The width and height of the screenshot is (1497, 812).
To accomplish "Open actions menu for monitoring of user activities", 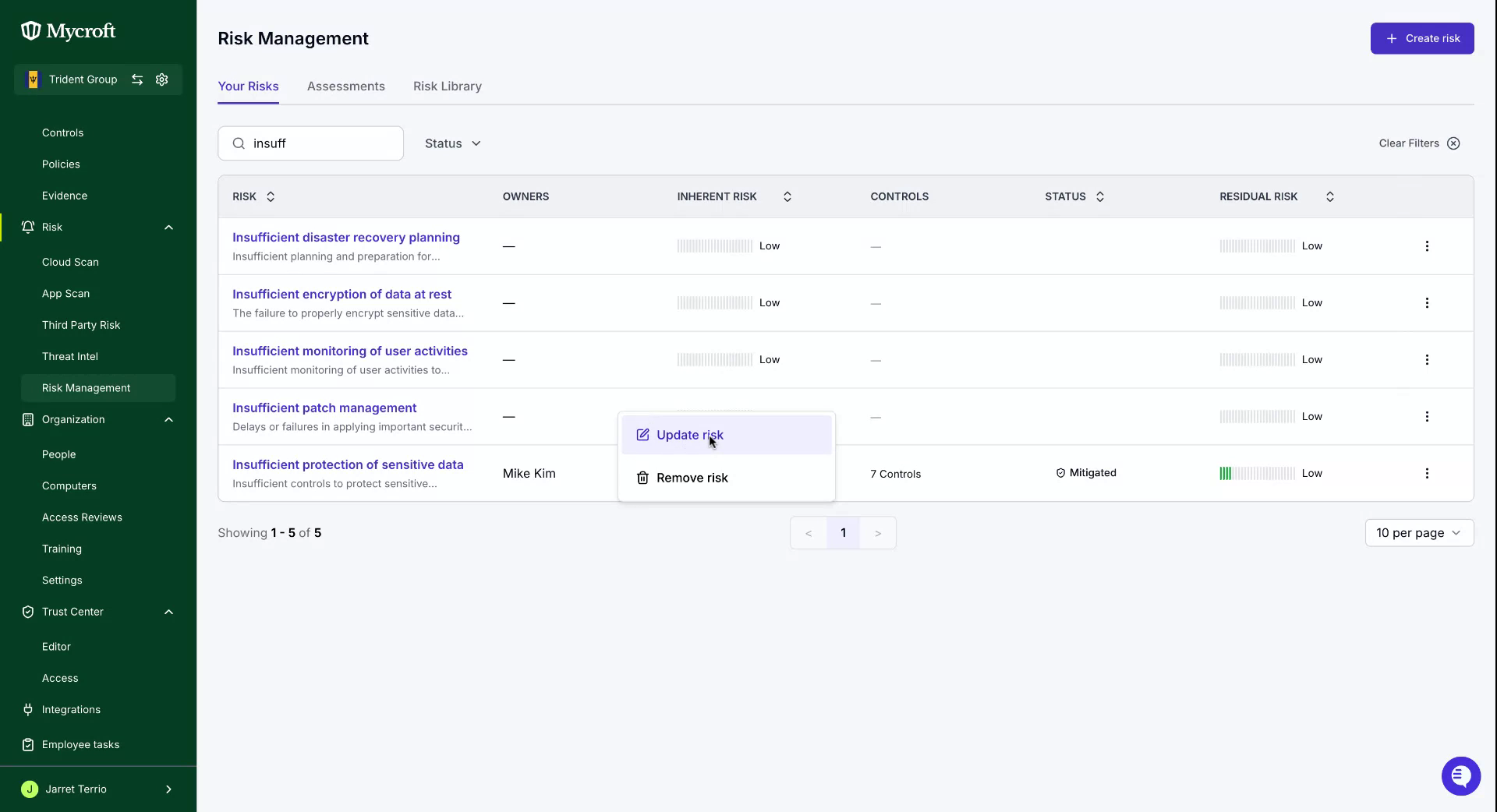I will coord(1427,360).
